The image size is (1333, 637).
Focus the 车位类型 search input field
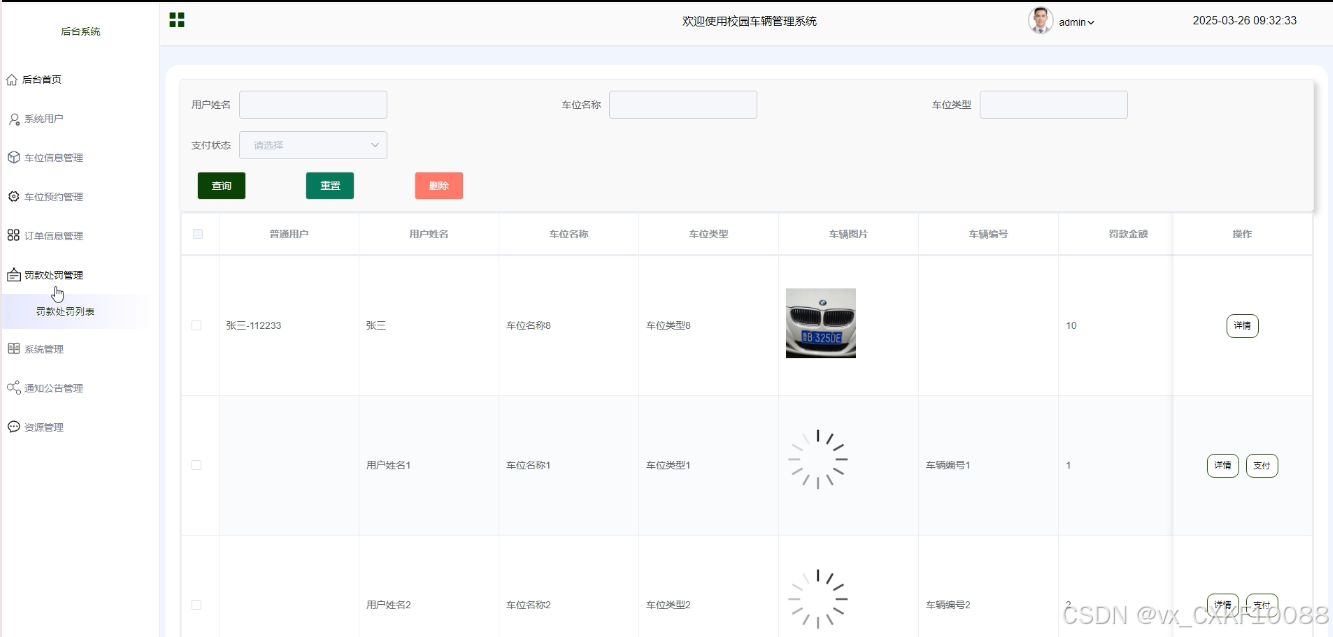(1054, 105)
